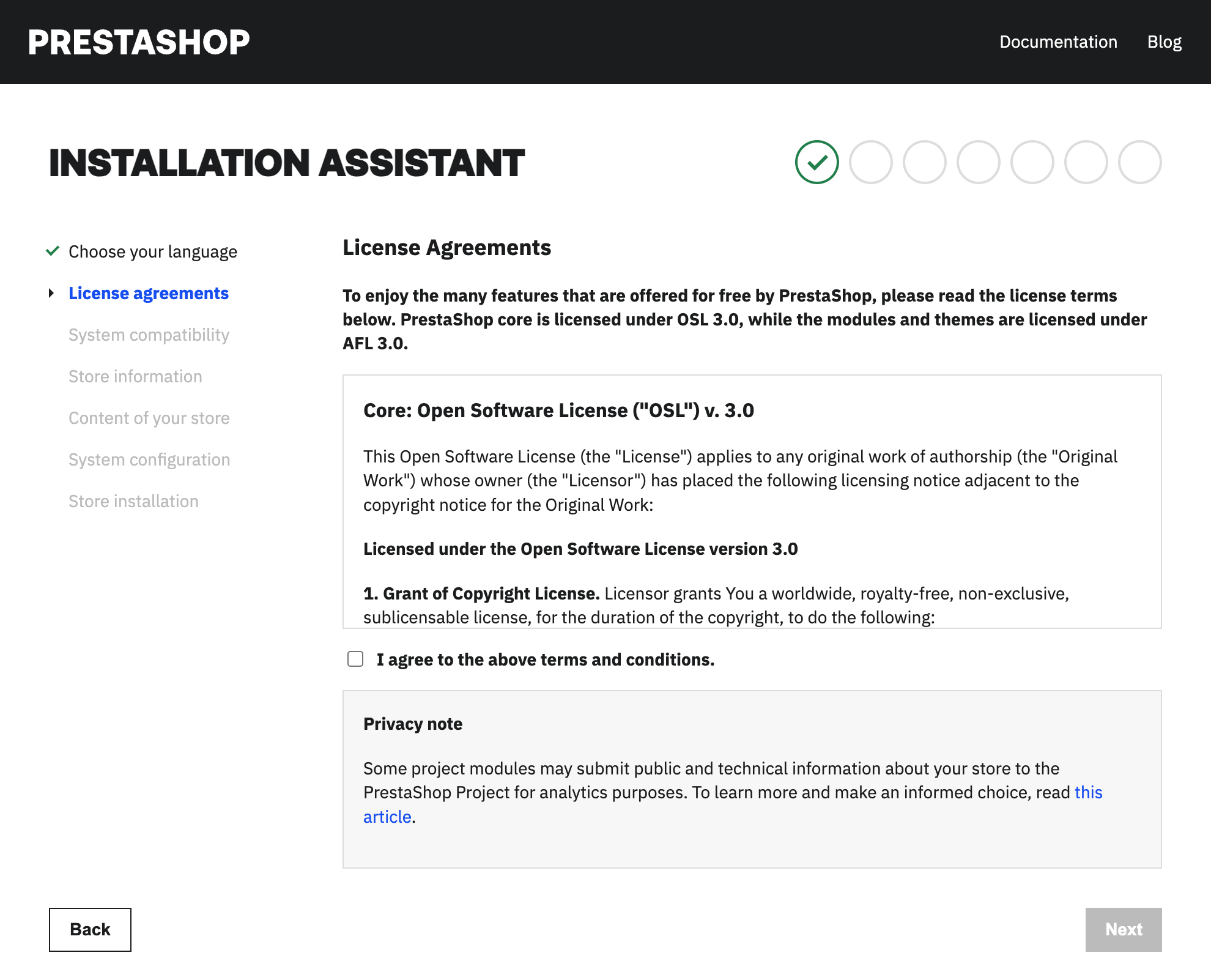The width and height of the screenshot is (1211, 980).
Task: Click the third progress step circle
Action: 924,162
